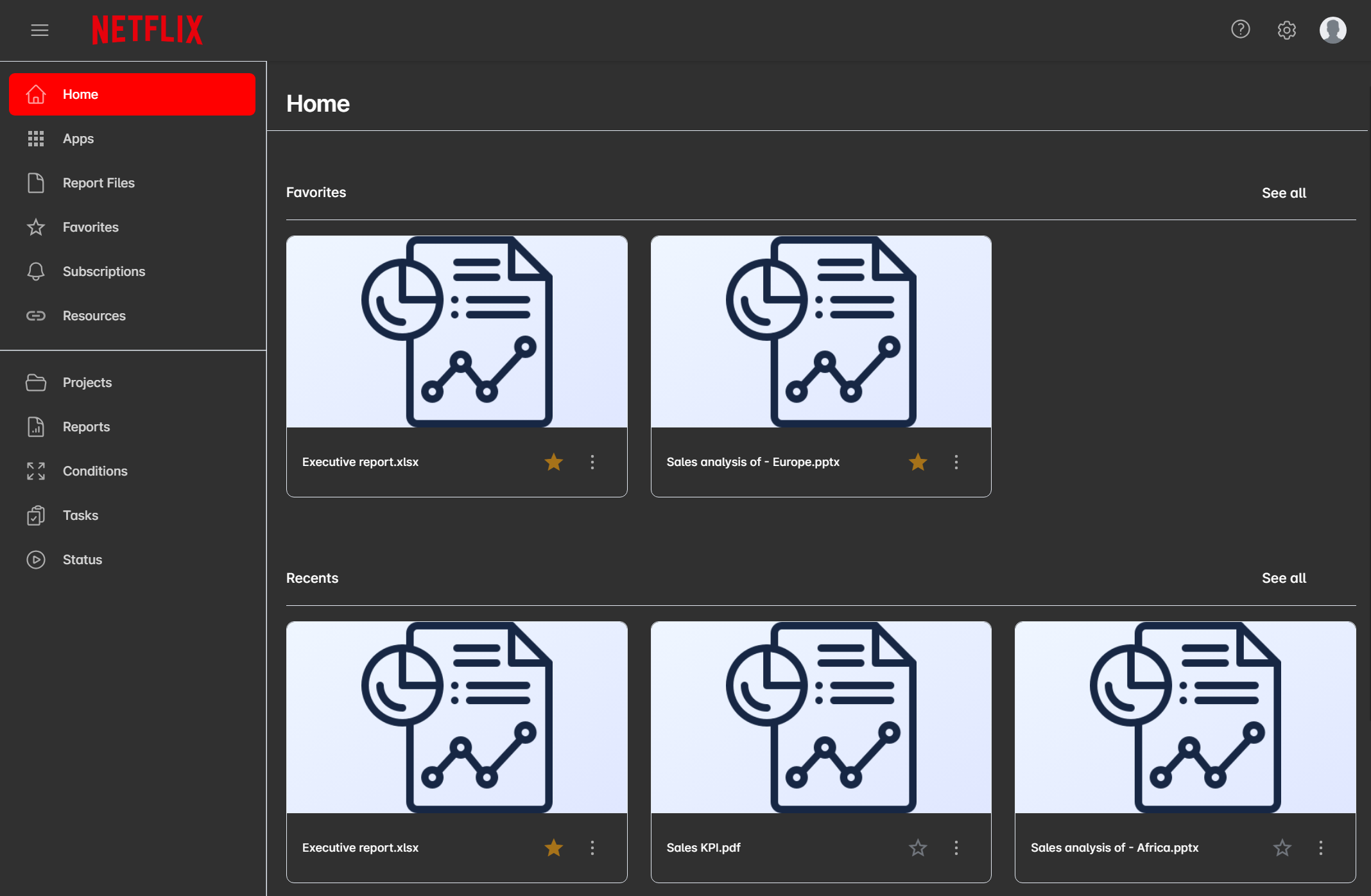Open the Projects folder icon
This screenshot has height=896, width=1371.
(x=36, y=382)
